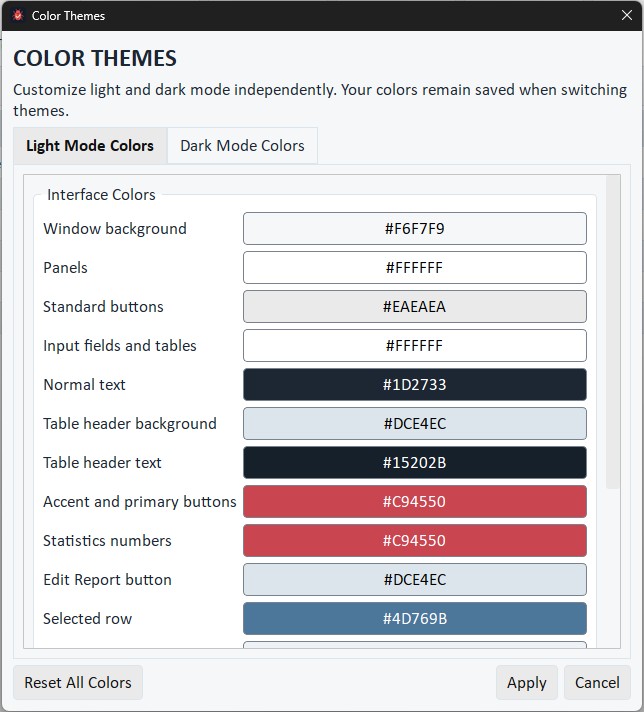Screen dimensions: 644x712
Task: Apply the color theme changes
Action: pyautogui.click(x=526, y=682)
